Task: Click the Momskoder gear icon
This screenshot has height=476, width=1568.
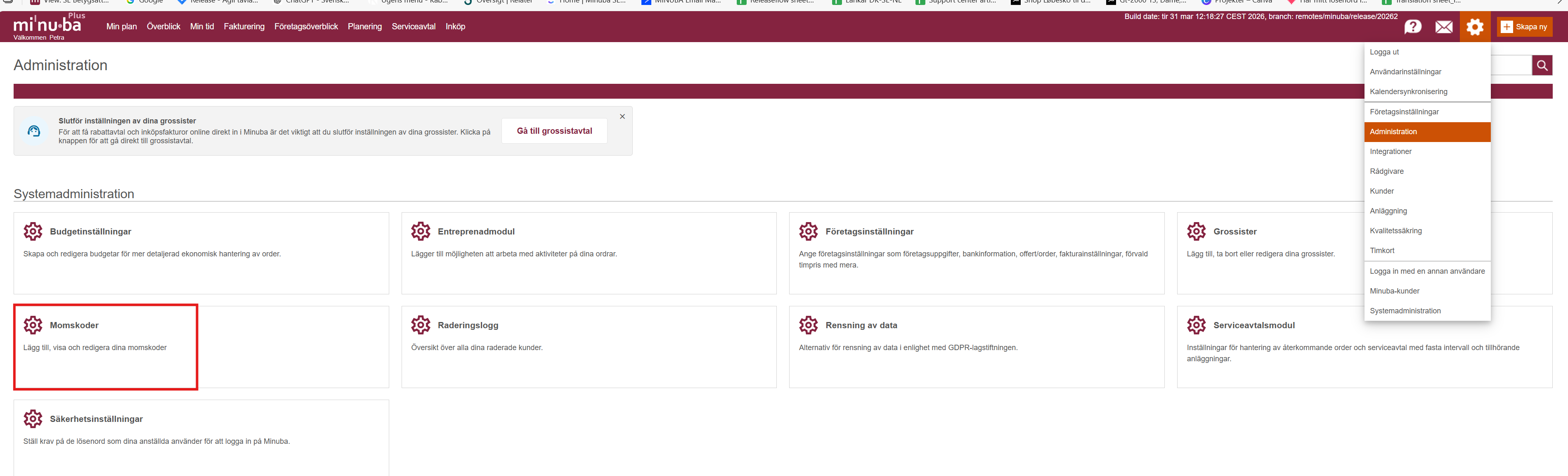Action: [x=33, y=325]
